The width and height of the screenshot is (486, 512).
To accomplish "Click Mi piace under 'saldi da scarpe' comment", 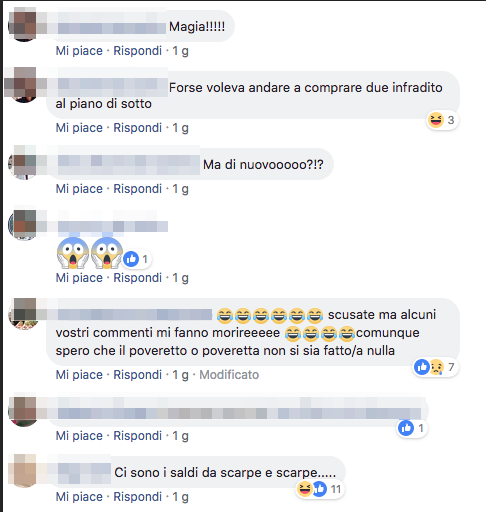I will click(79, 497).
